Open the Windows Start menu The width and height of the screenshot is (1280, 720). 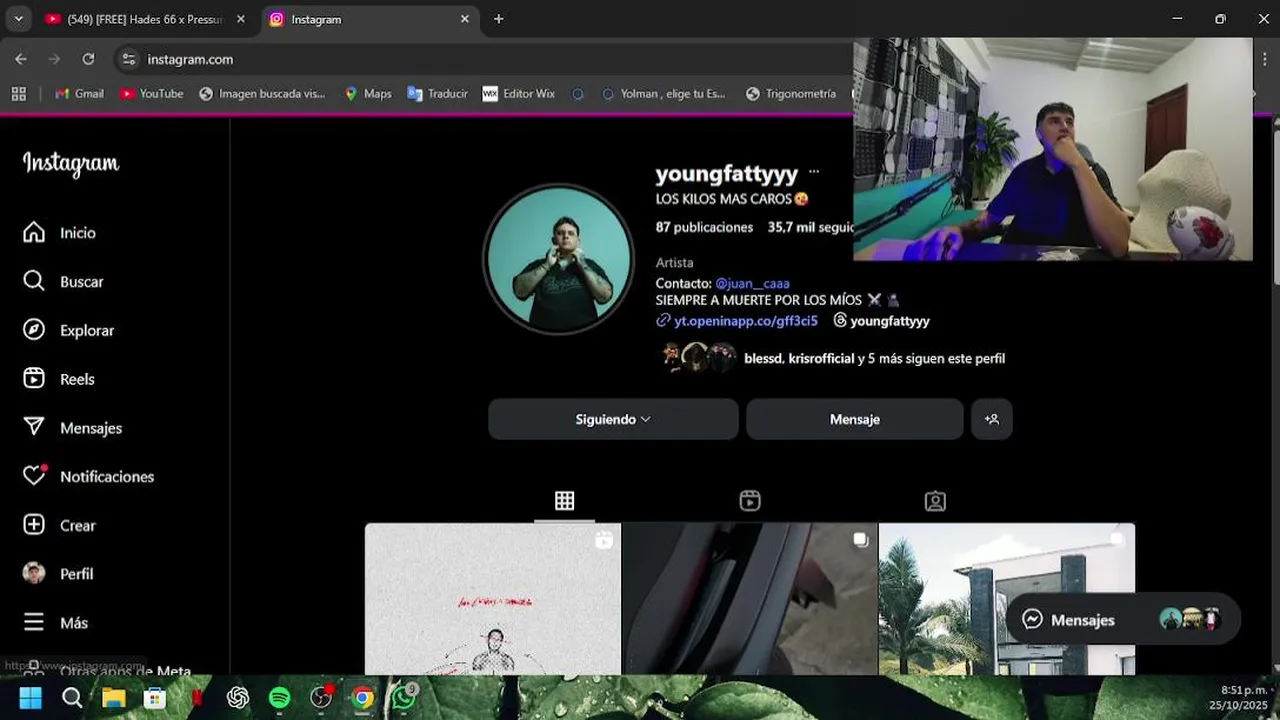point(31,698)
